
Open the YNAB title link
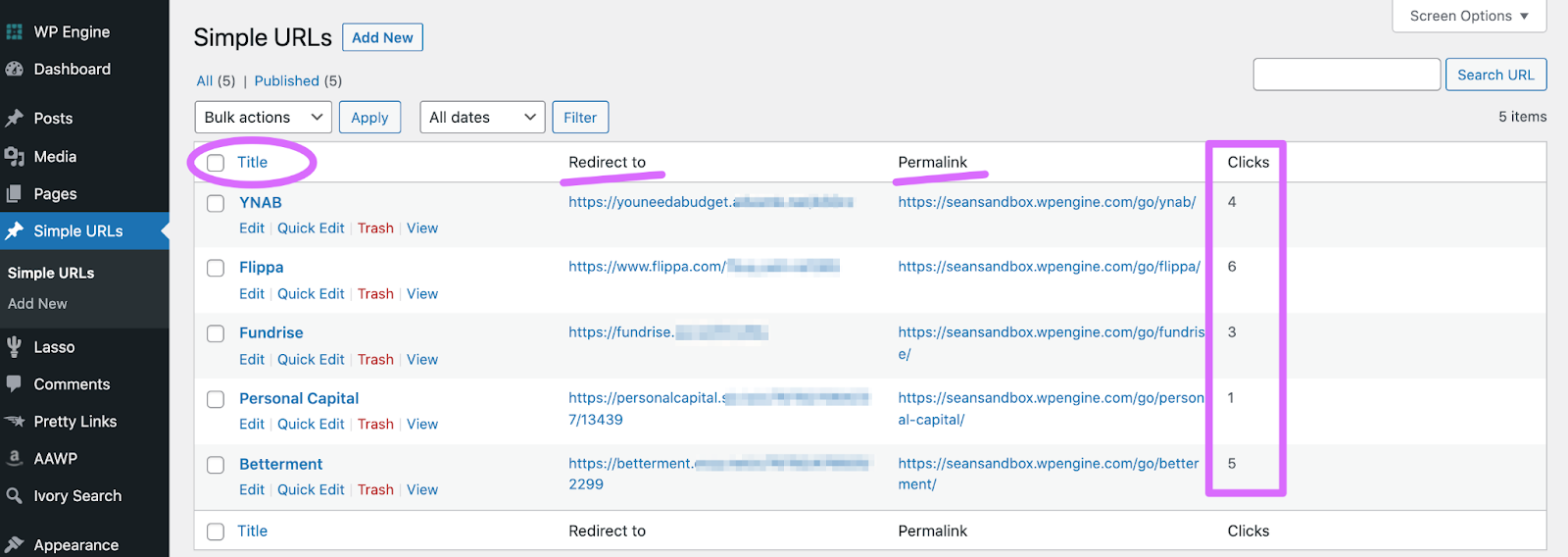[x=261, y=202]
